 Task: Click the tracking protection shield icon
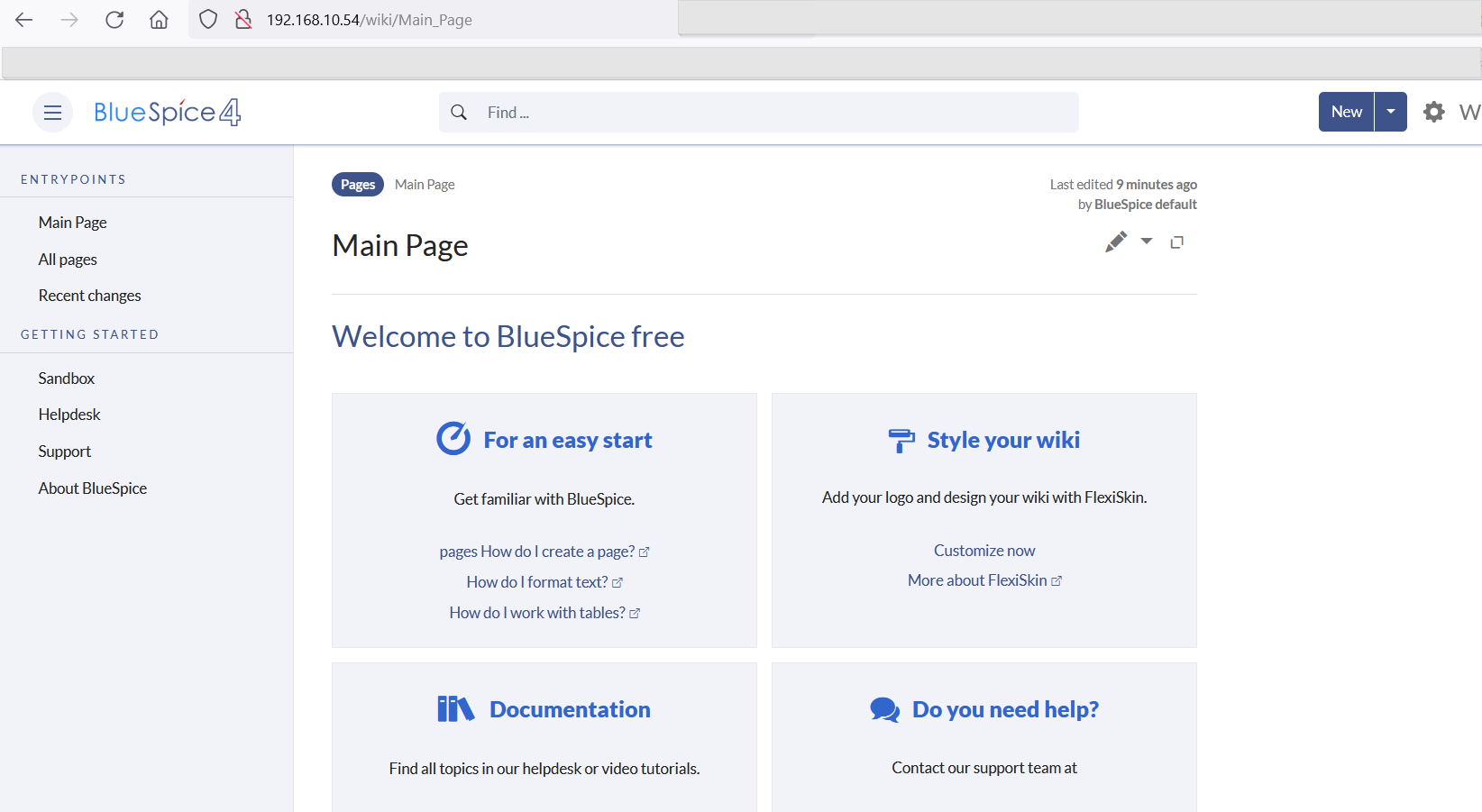pos(208,20)
